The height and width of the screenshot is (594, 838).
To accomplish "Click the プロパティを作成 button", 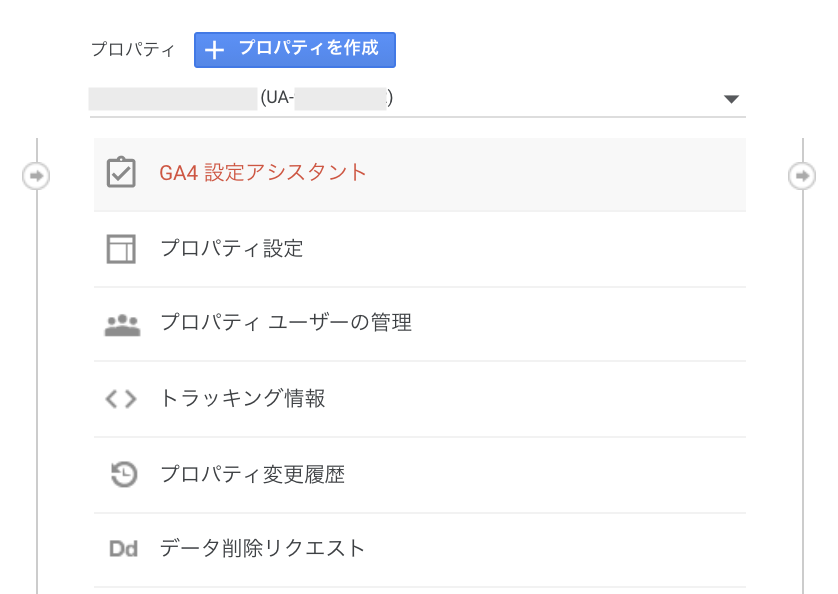I will tap(294, 50).
